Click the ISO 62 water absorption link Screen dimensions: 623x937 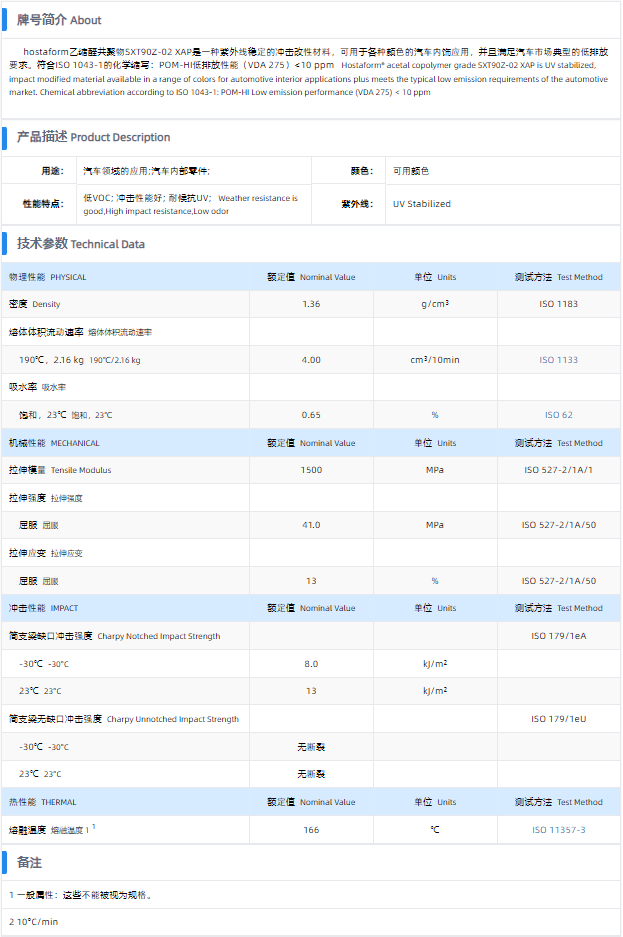click(x=558, y=415)
